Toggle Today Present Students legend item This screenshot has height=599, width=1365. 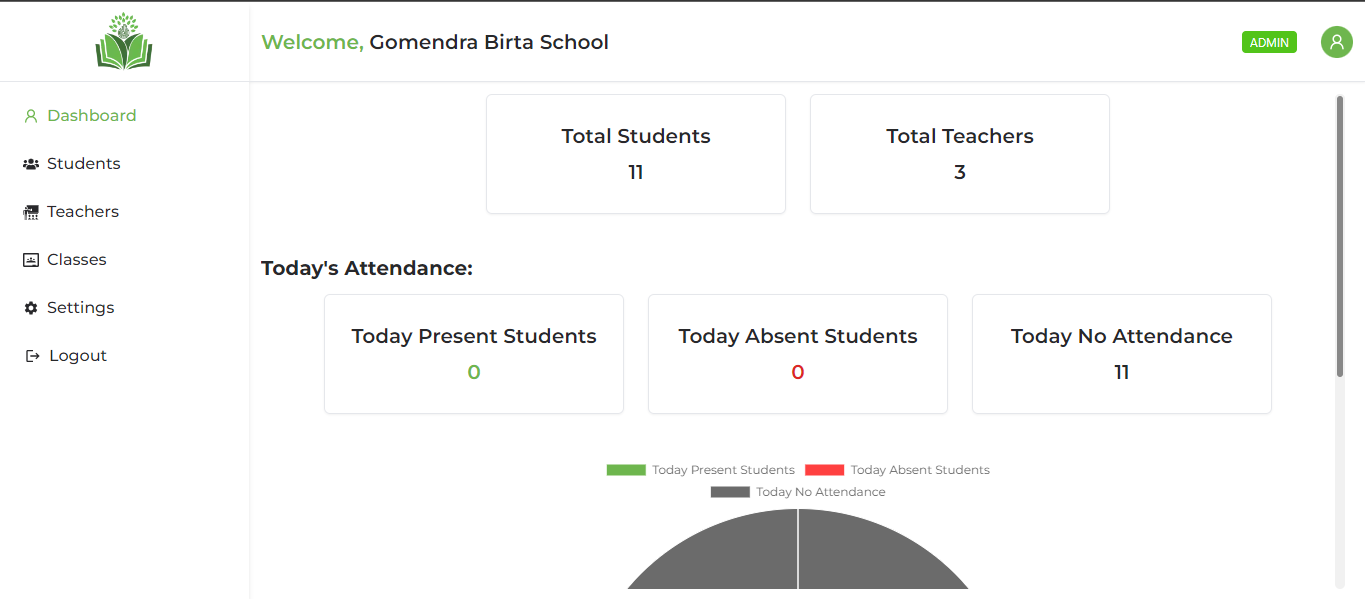(700, 470)
